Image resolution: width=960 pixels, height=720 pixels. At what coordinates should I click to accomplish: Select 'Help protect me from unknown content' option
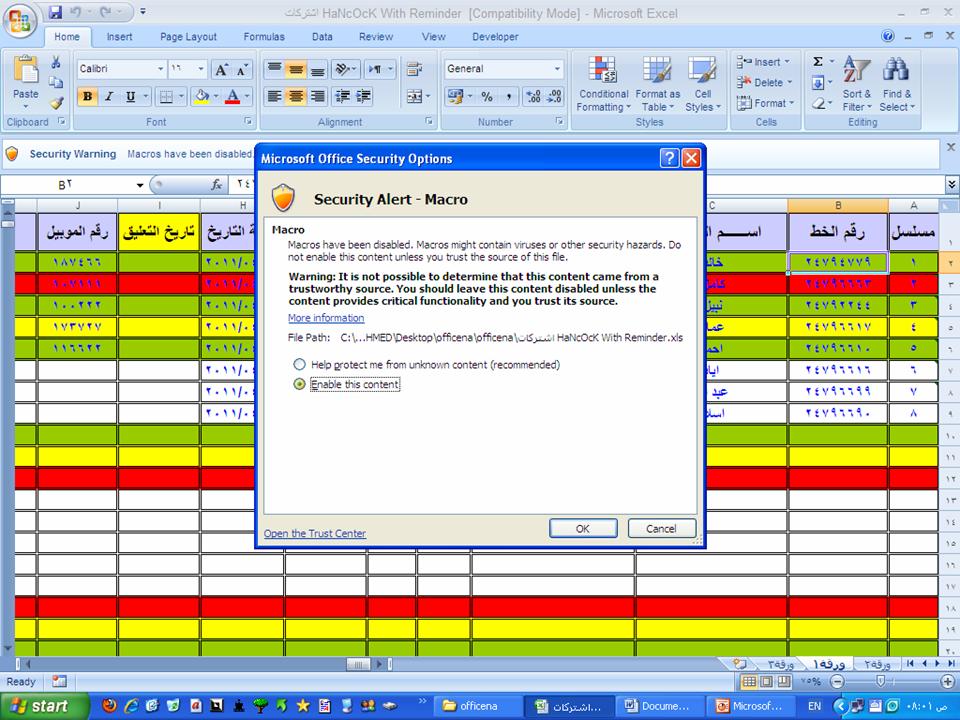(299, 365)
